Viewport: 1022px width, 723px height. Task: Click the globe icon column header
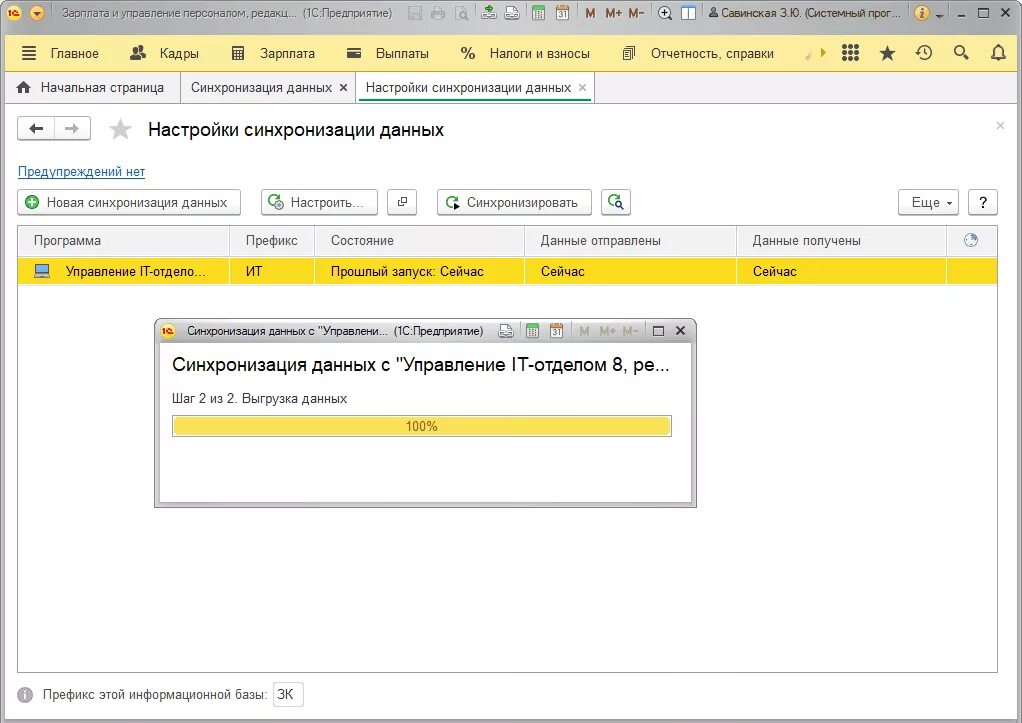click(971, 241)
